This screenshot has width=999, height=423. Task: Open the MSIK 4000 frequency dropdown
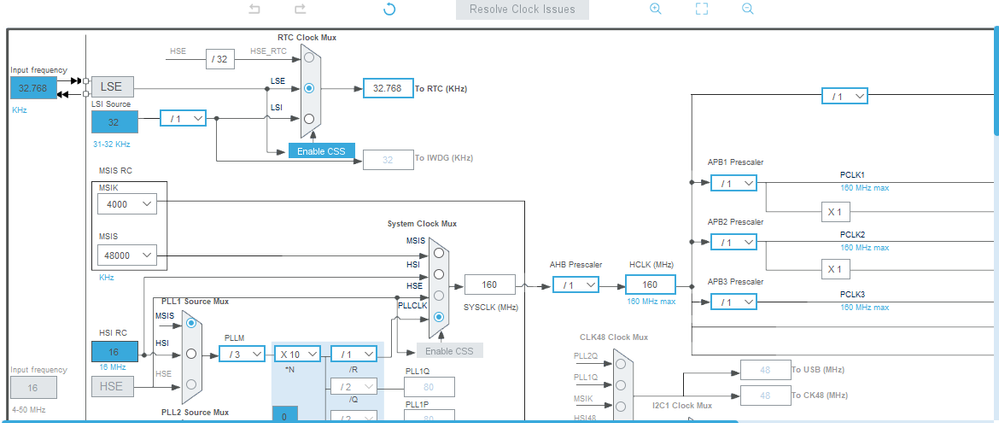(x=127, y=204)
